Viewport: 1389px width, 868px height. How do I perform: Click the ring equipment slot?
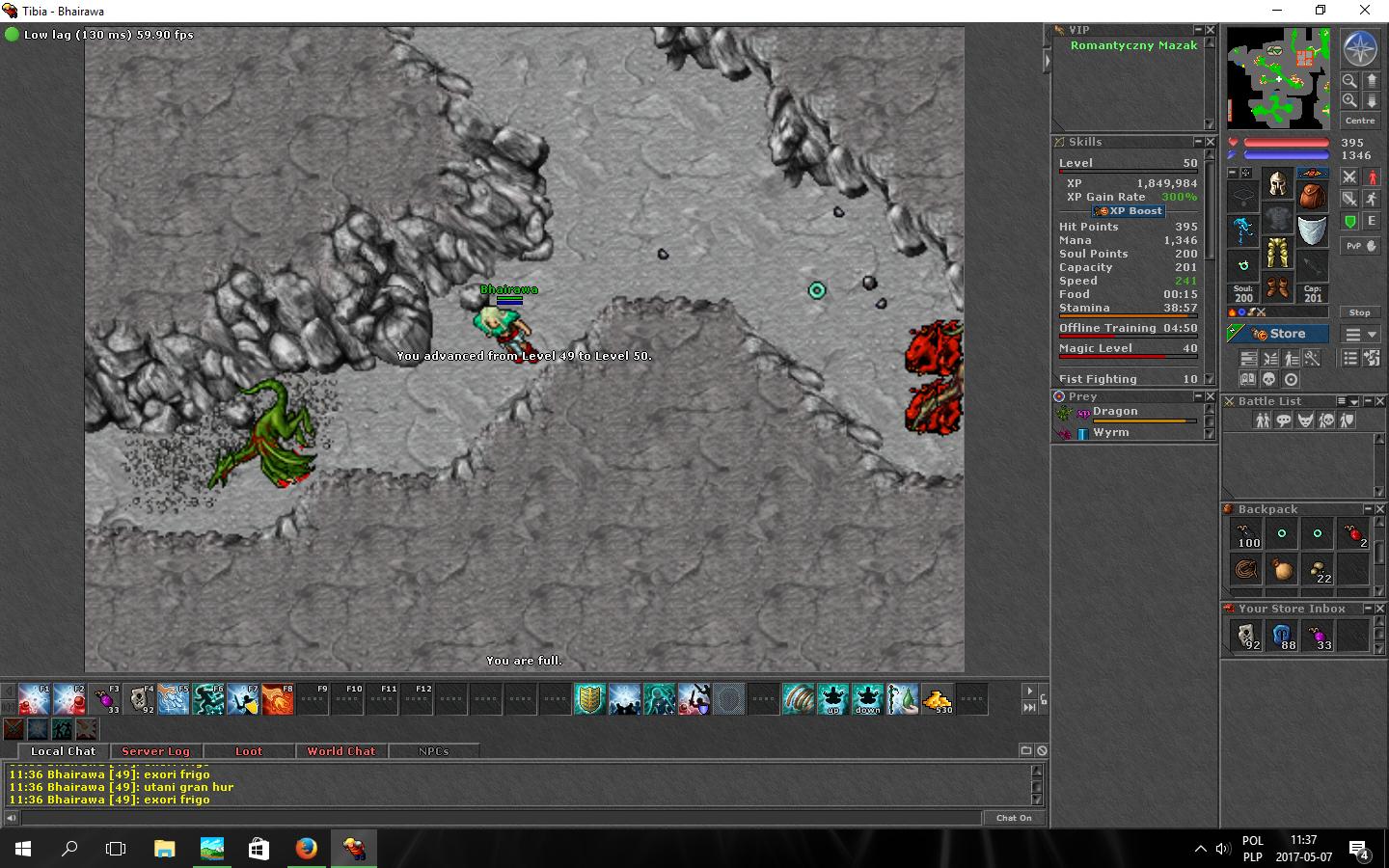tap(1243, 265)
